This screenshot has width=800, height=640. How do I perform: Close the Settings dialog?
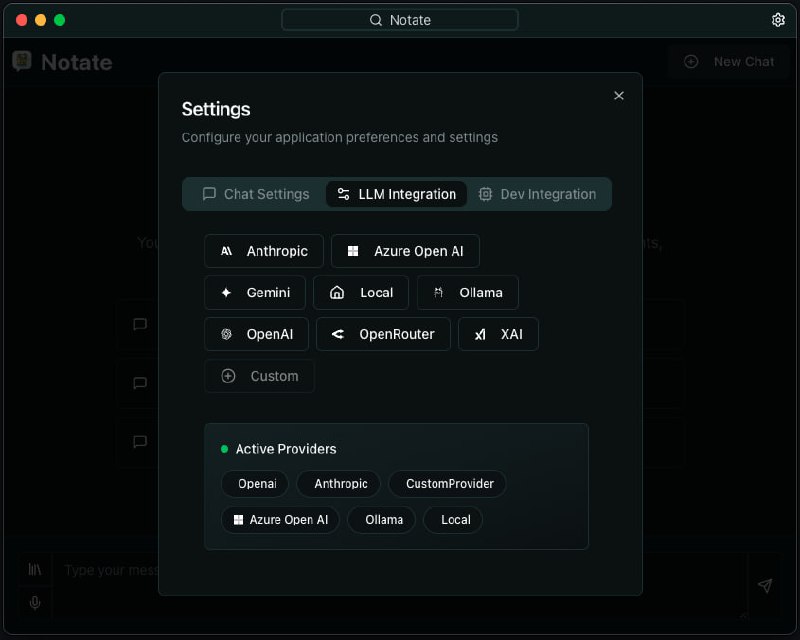pyautogui.click(x=619, y=95)
